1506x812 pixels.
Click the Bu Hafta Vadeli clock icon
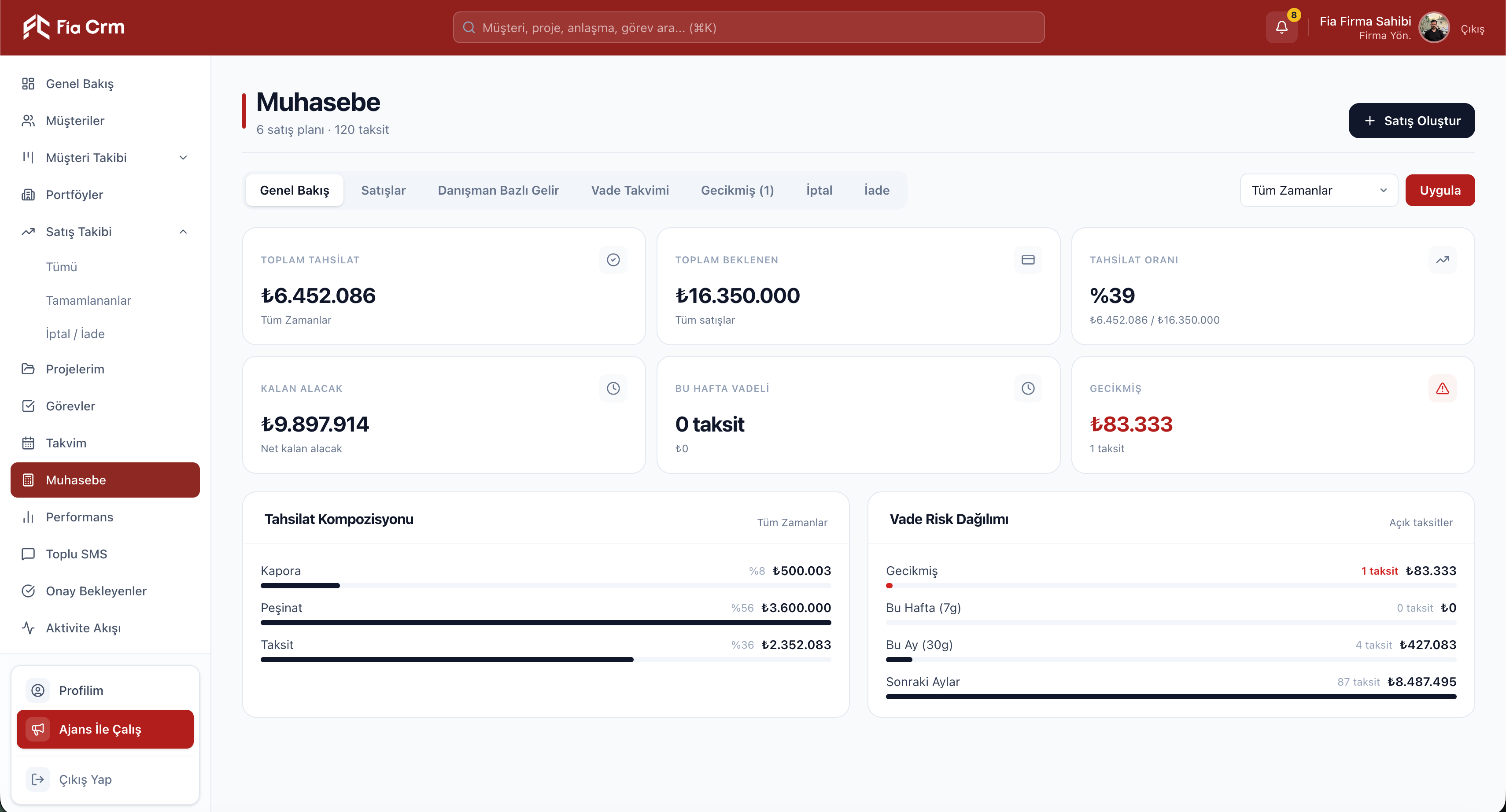[x=1028, y=388]
